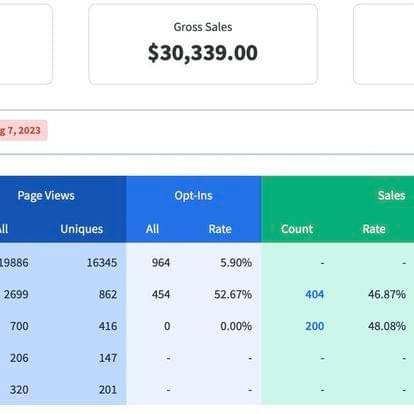Screen dimensions: 414x414
Task: Sort by the Sales Count column
Action: point(297,229)
